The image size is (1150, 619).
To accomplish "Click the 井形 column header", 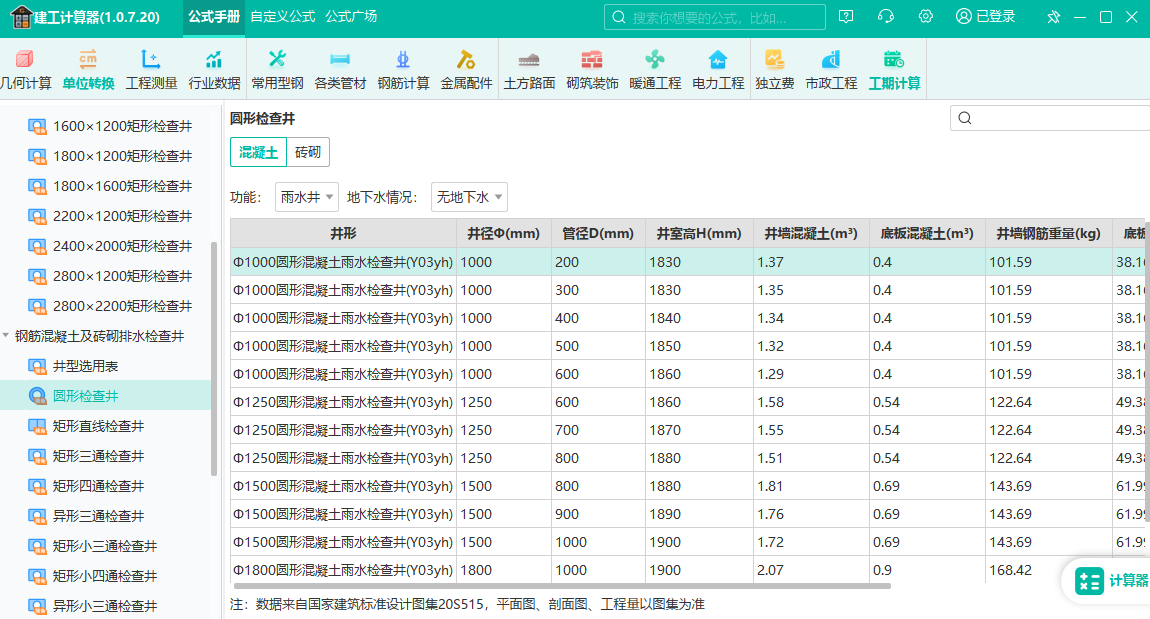I will pos(343,233).
